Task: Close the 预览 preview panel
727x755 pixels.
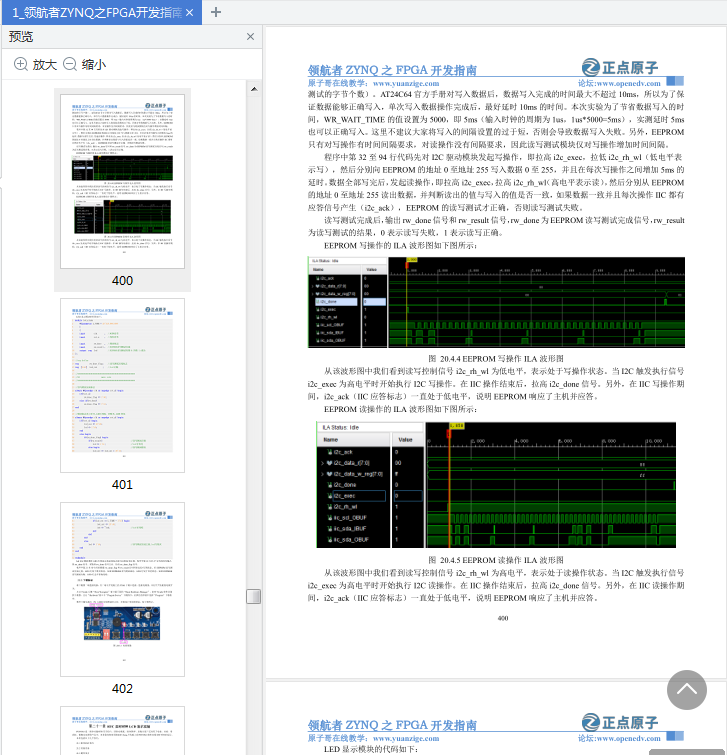Action: [250, 37]
